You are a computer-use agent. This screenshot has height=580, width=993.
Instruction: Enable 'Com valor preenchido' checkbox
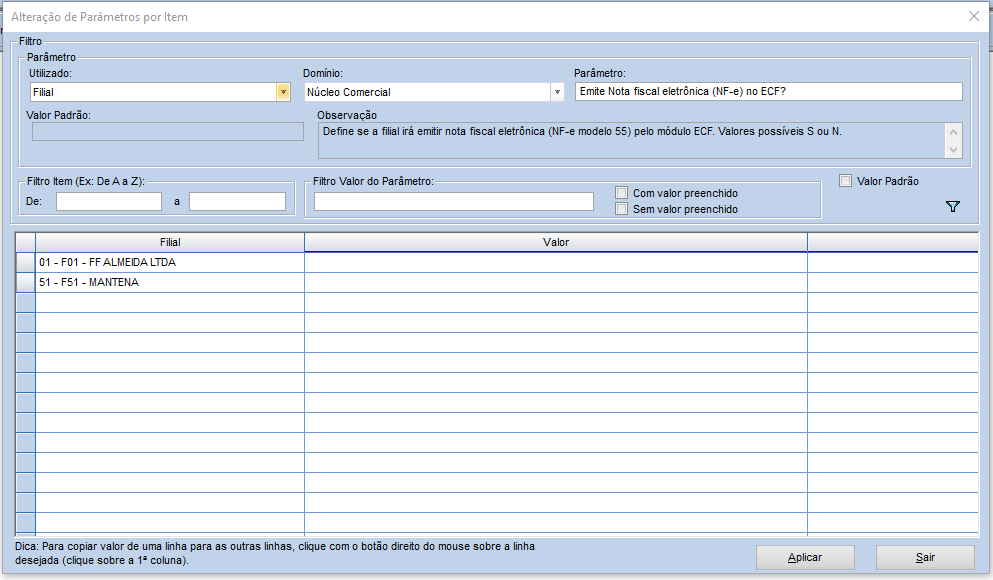tap(622, 193)
